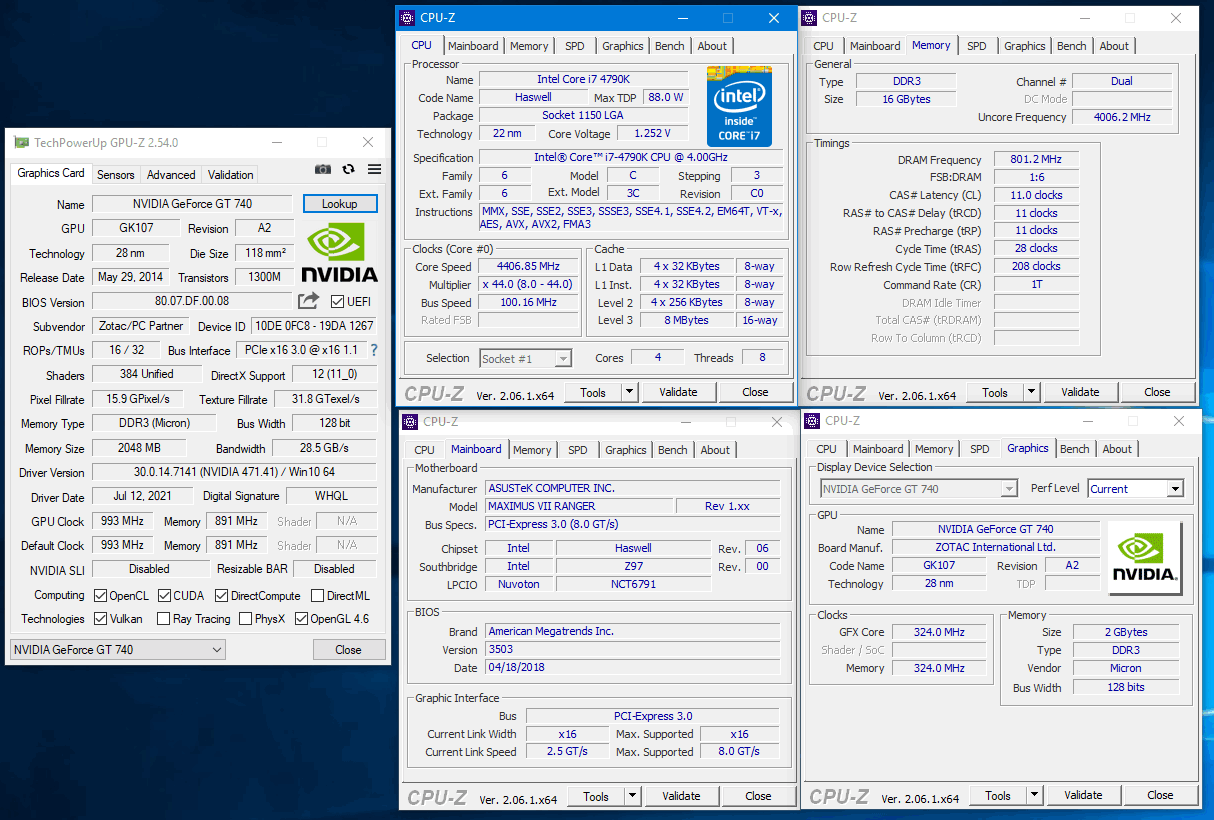The width and height of the screenshot is (1214, 820).
Task: Switch to the Advanced tab in GPU-Z
Action: [x=171, y=175]
